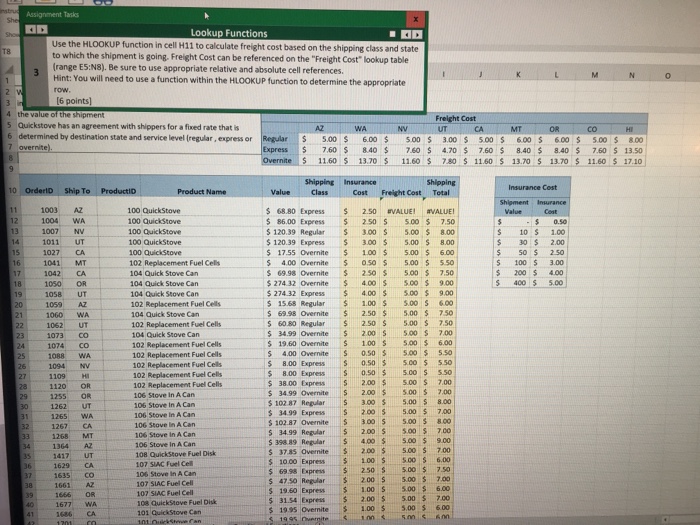Click the Shipment Value header in Insurance Cost table
Viewport: 700px width, 525px height.
513,207
